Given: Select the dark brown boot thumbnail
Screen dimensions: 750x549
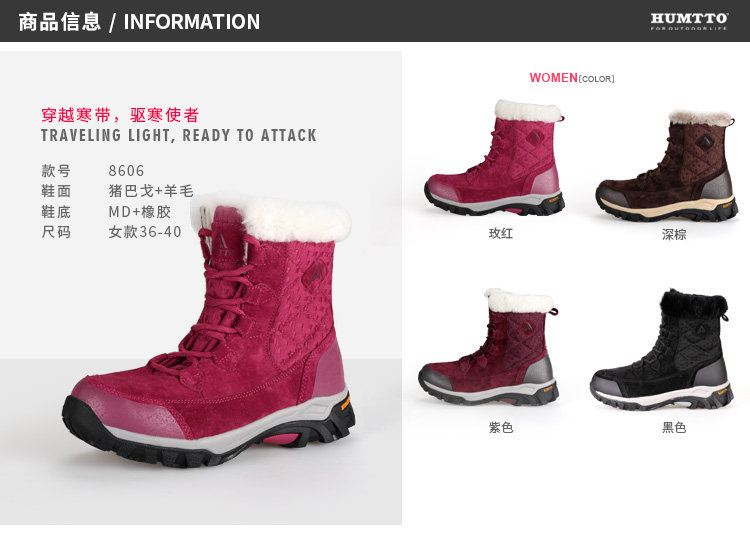Looking at the screenshot, I should pos(666,165).
